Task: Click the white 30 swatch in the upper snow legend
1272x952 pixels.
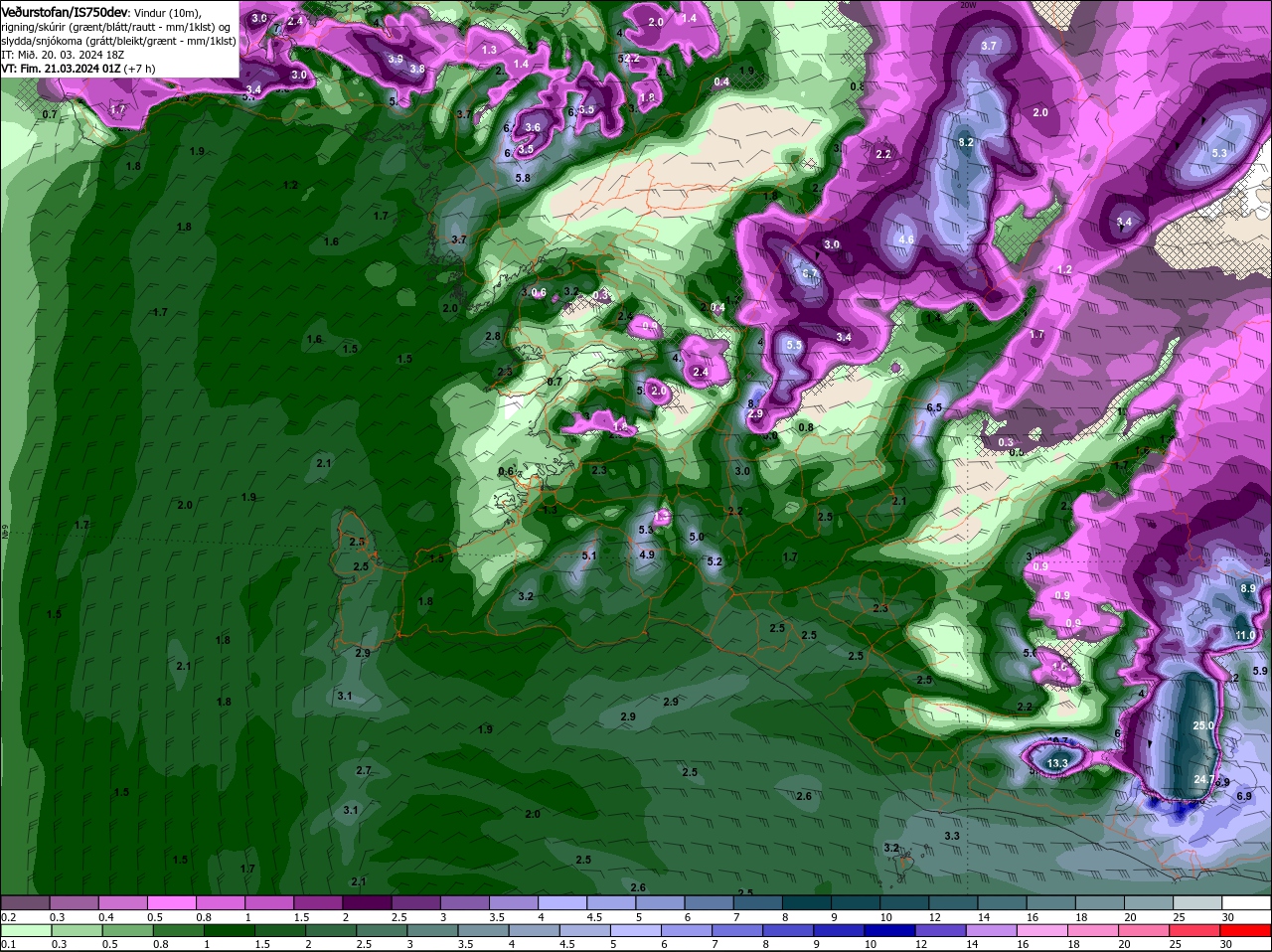Action: [1246, 902]
